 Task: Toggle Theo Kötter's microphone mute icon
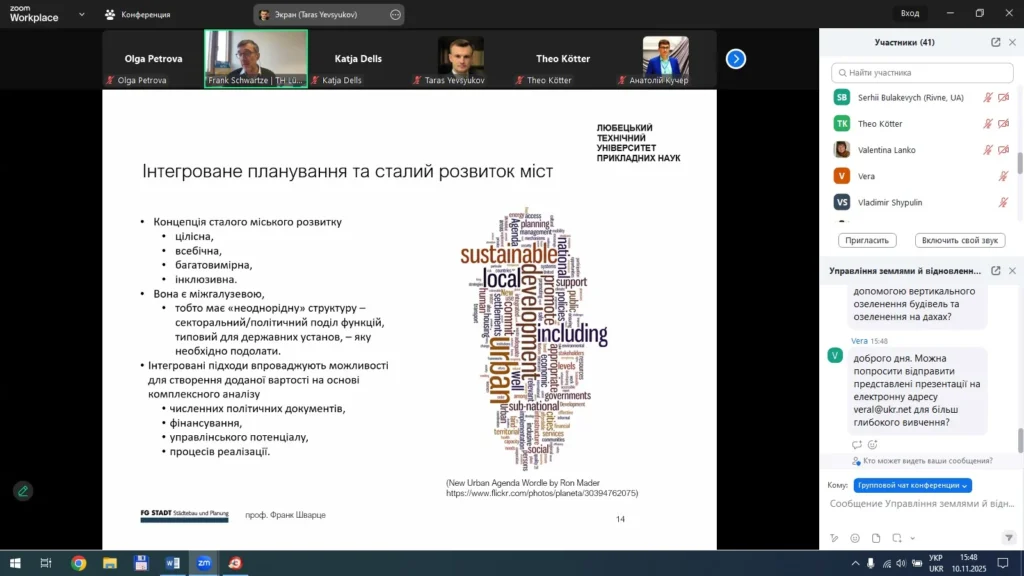click(x=987, y=124)
